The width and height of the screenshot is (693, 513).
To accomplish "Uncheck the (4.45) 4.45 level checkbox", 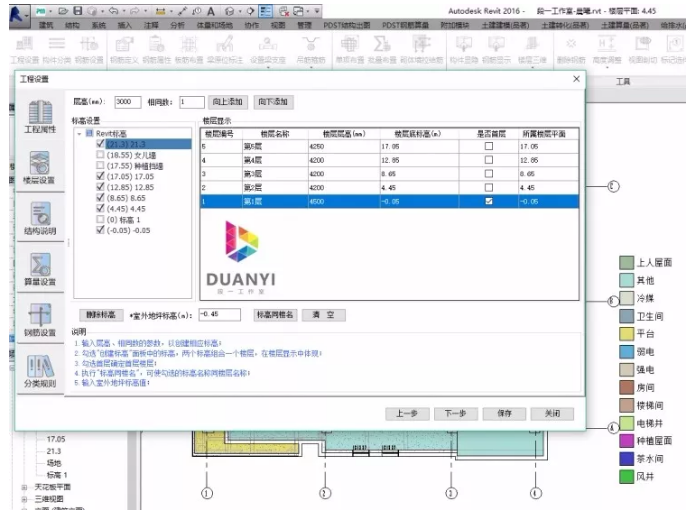I will point(100,208).
